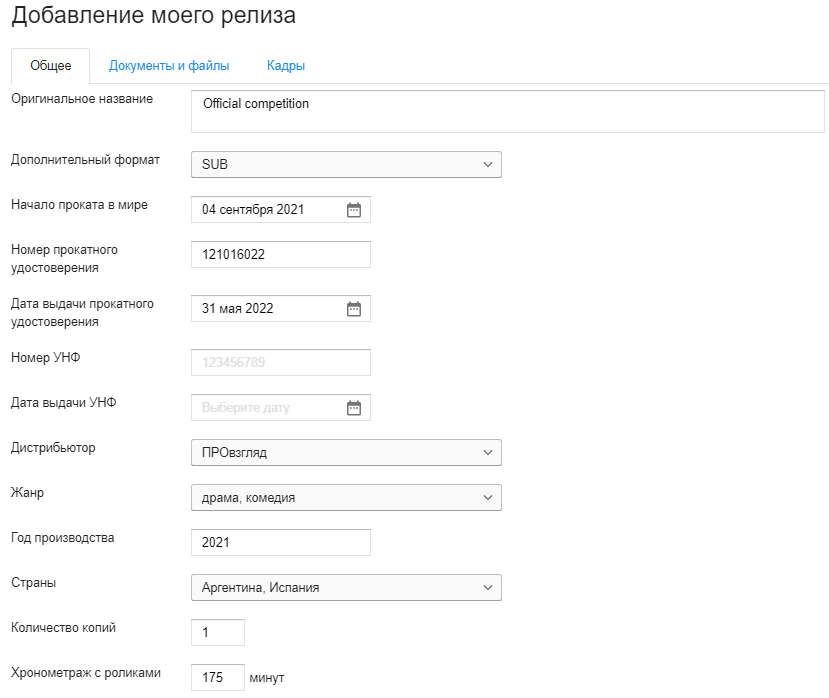Expand the Дополнительный формат SUB dropdown

346,164
